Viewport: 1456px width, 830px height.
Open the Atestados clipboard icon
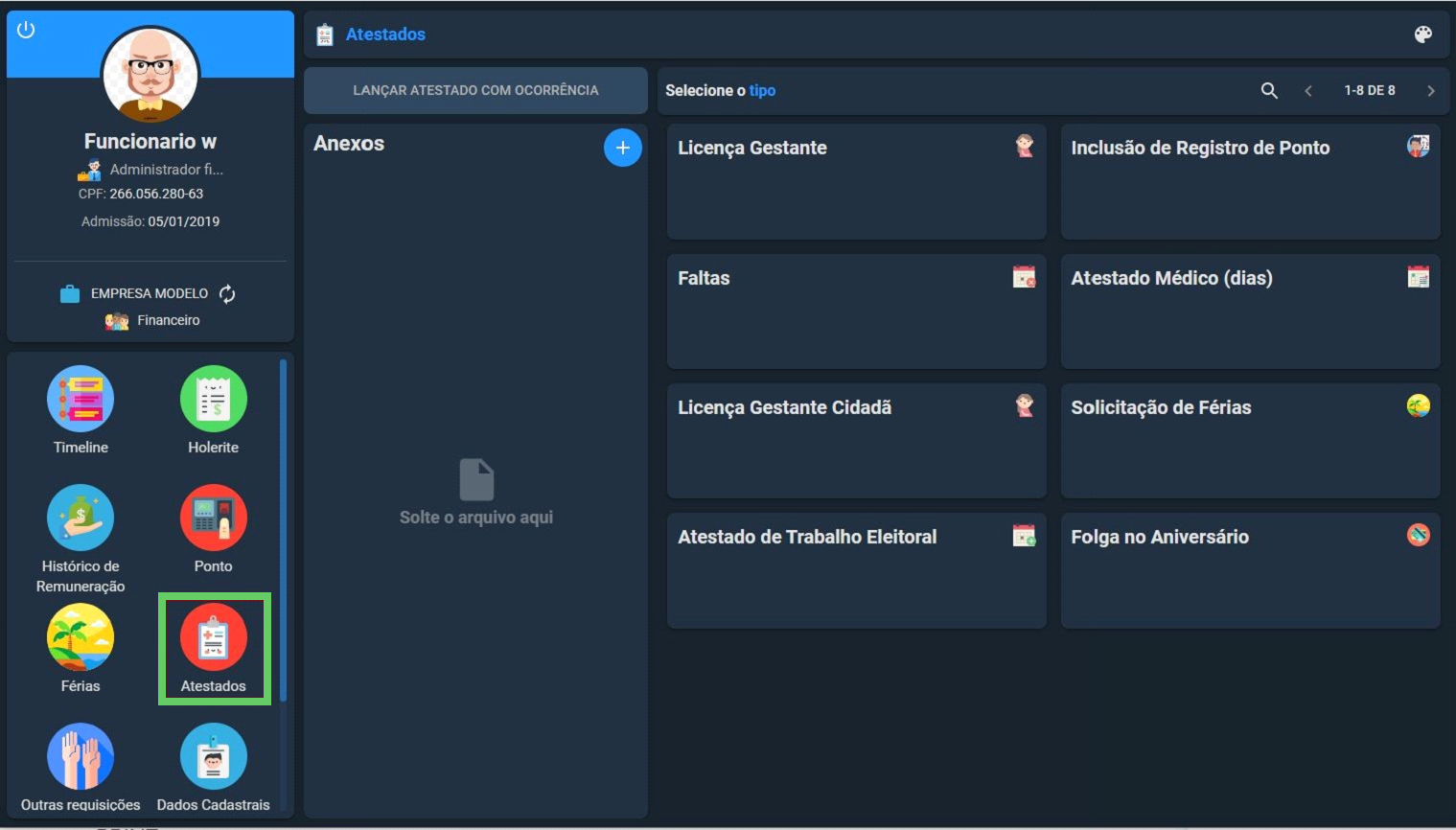point(214,637)
